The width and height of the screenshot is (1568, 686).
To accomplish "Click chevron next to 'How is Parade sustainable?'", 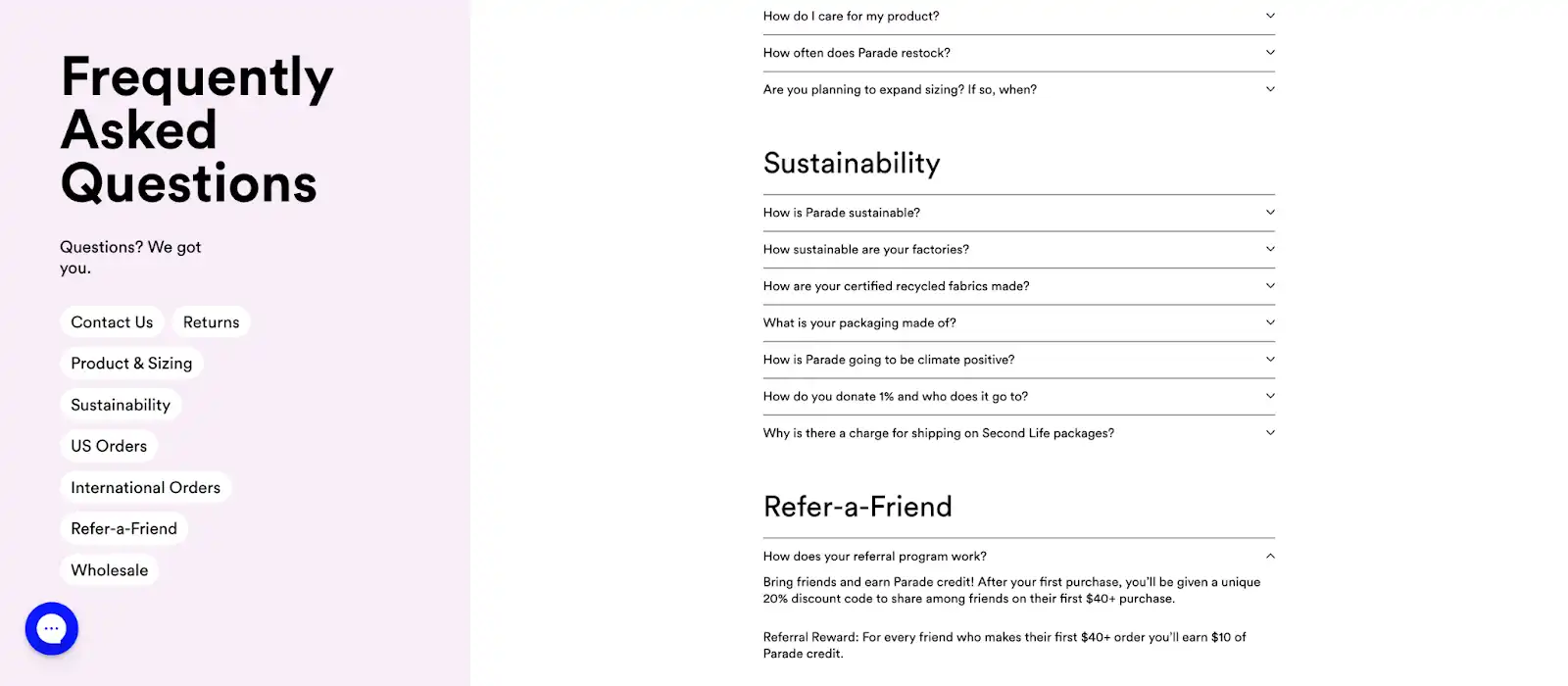I will (1270, 213).
